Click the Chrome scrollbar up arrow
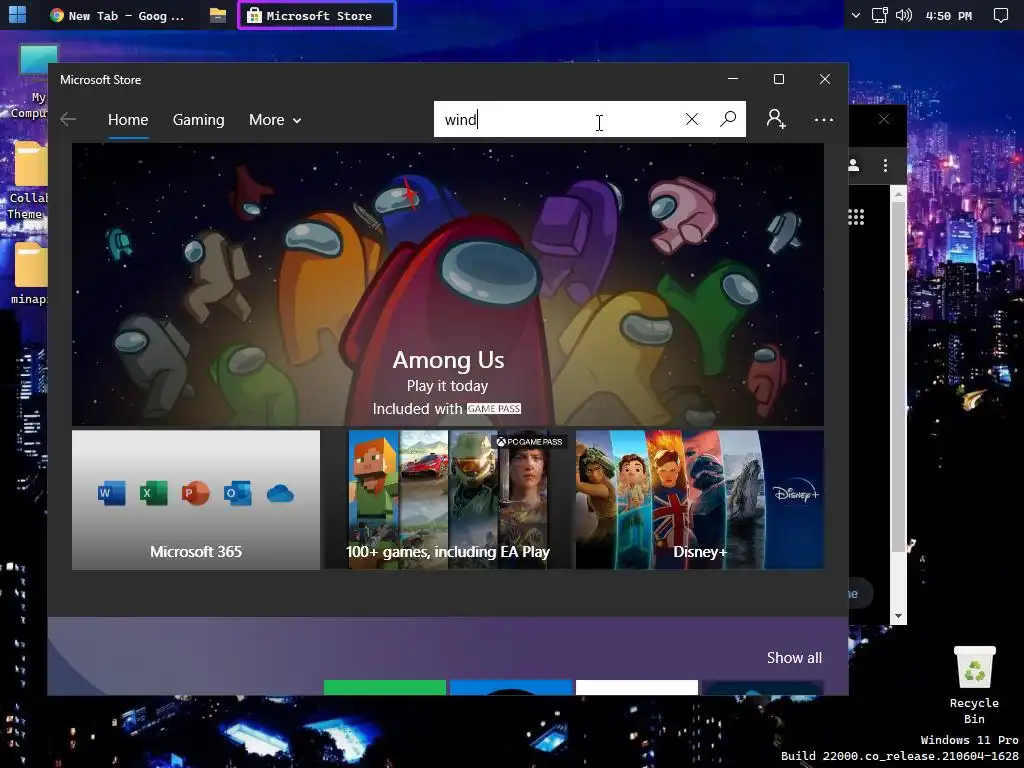The width and height of the screenshot is (1024, 768). click(899, 194)
